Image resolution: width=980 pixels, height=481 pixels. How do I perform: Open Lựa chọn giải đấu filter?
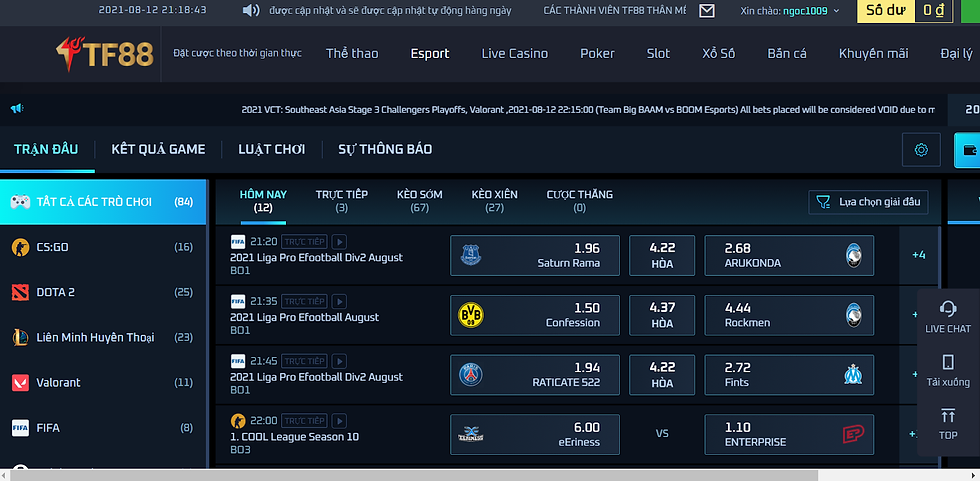click(868, 202)
